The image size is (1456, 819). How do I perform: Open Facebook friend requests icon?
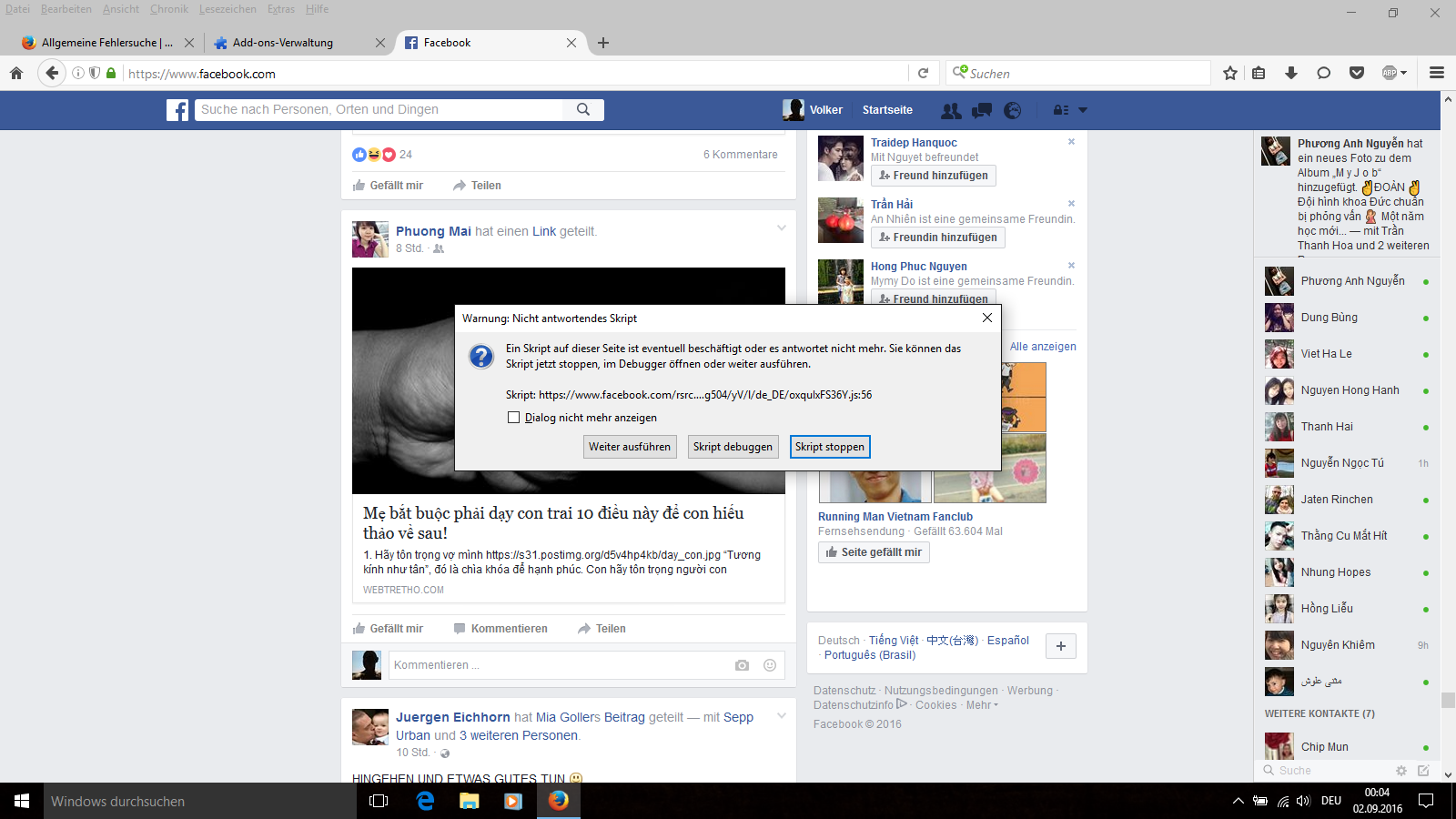pos(951,110)
